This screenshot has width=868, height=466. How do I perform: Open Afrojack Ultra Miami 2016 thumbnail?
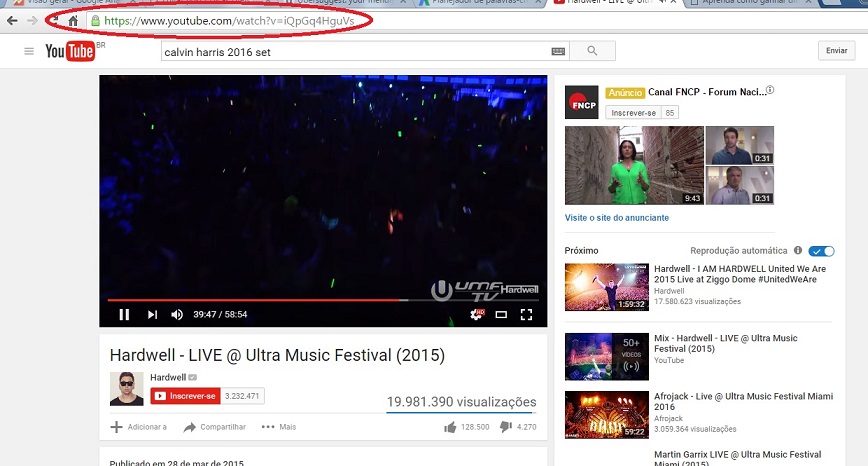[607, 415]
